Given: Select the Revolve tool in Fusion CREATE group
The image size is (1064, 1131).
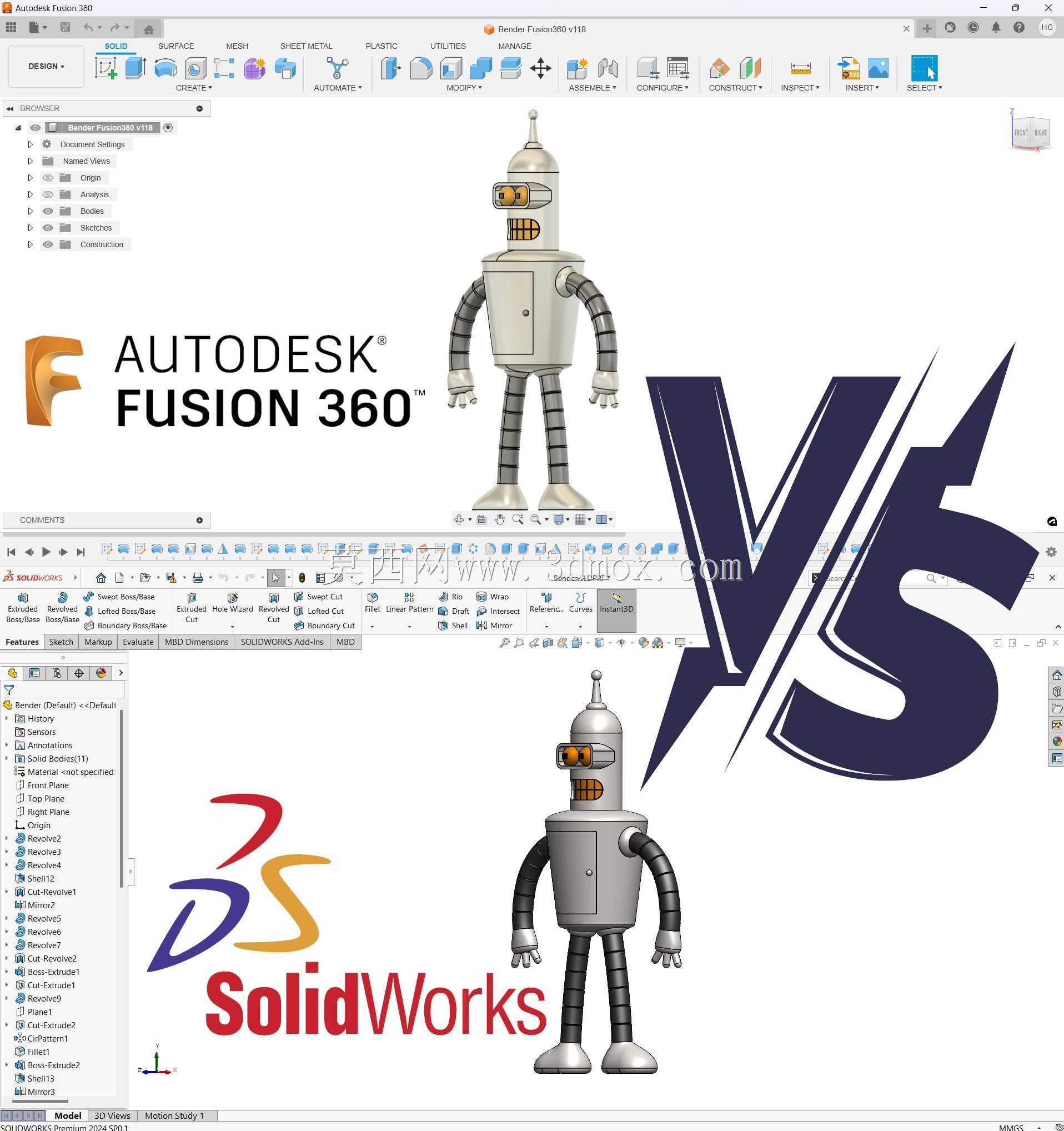Looking at the screenshot, I should pyautogui.click(x=165, y=68).
